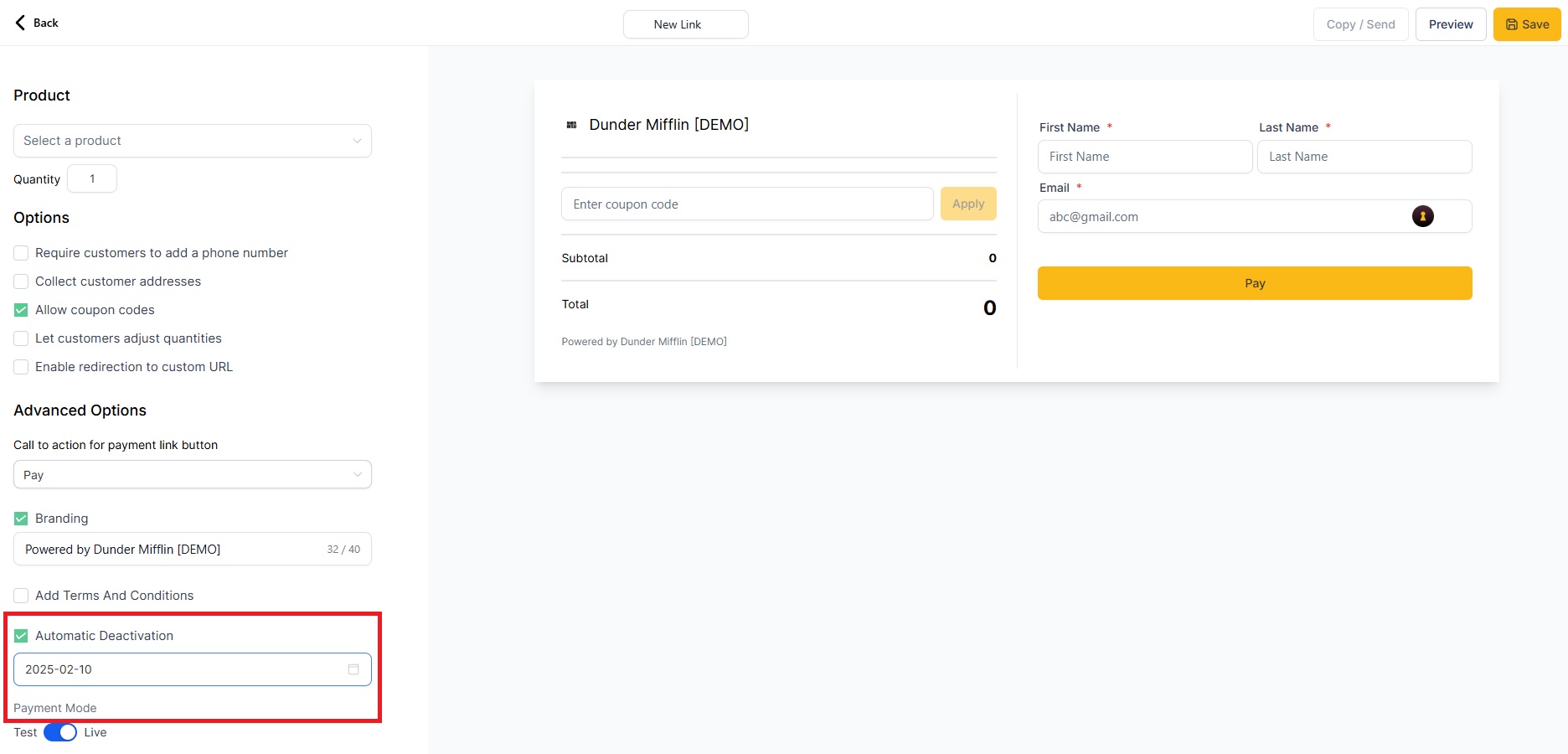The height and width of the screenshot is (754, 1568).
Task: Enable Let customers adjust quantities
Action: tap(21, 338)
